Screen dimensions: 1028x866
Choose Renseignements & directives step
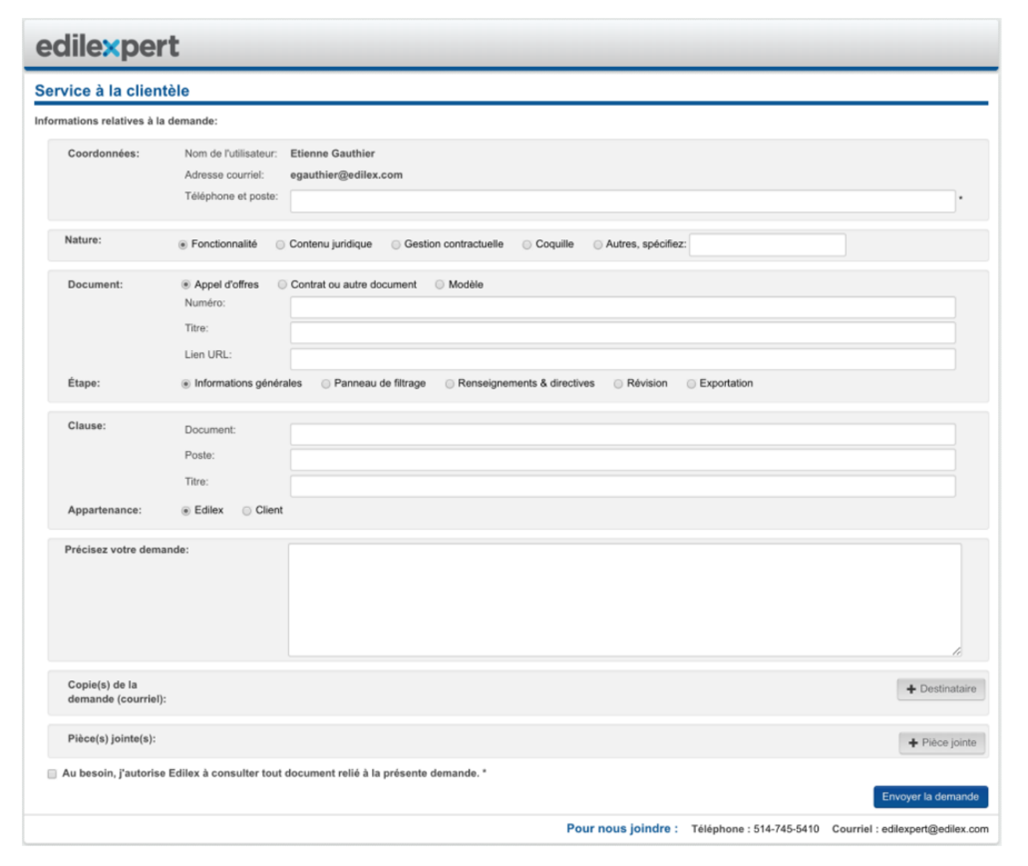tap(450, 384)
